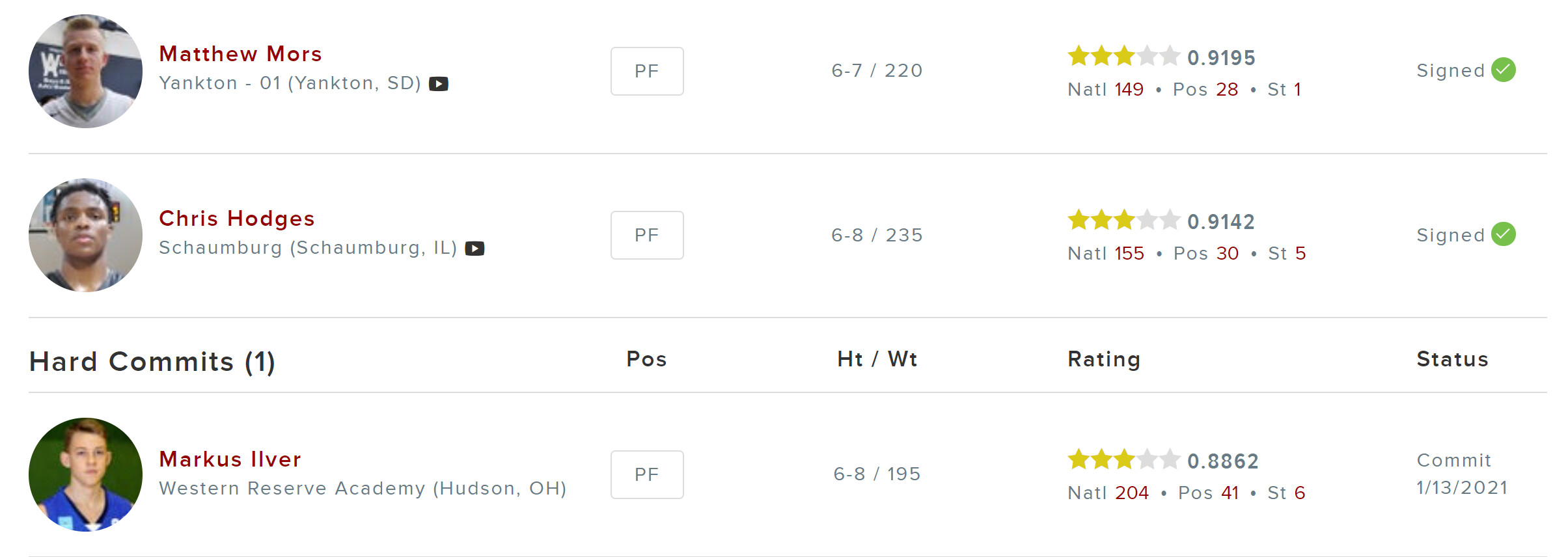Click PF position badge for Markus Ilver
Image resolution: width=1568 pixels, height=557 pixels.
pyautogui.click(x=647, y=474)
